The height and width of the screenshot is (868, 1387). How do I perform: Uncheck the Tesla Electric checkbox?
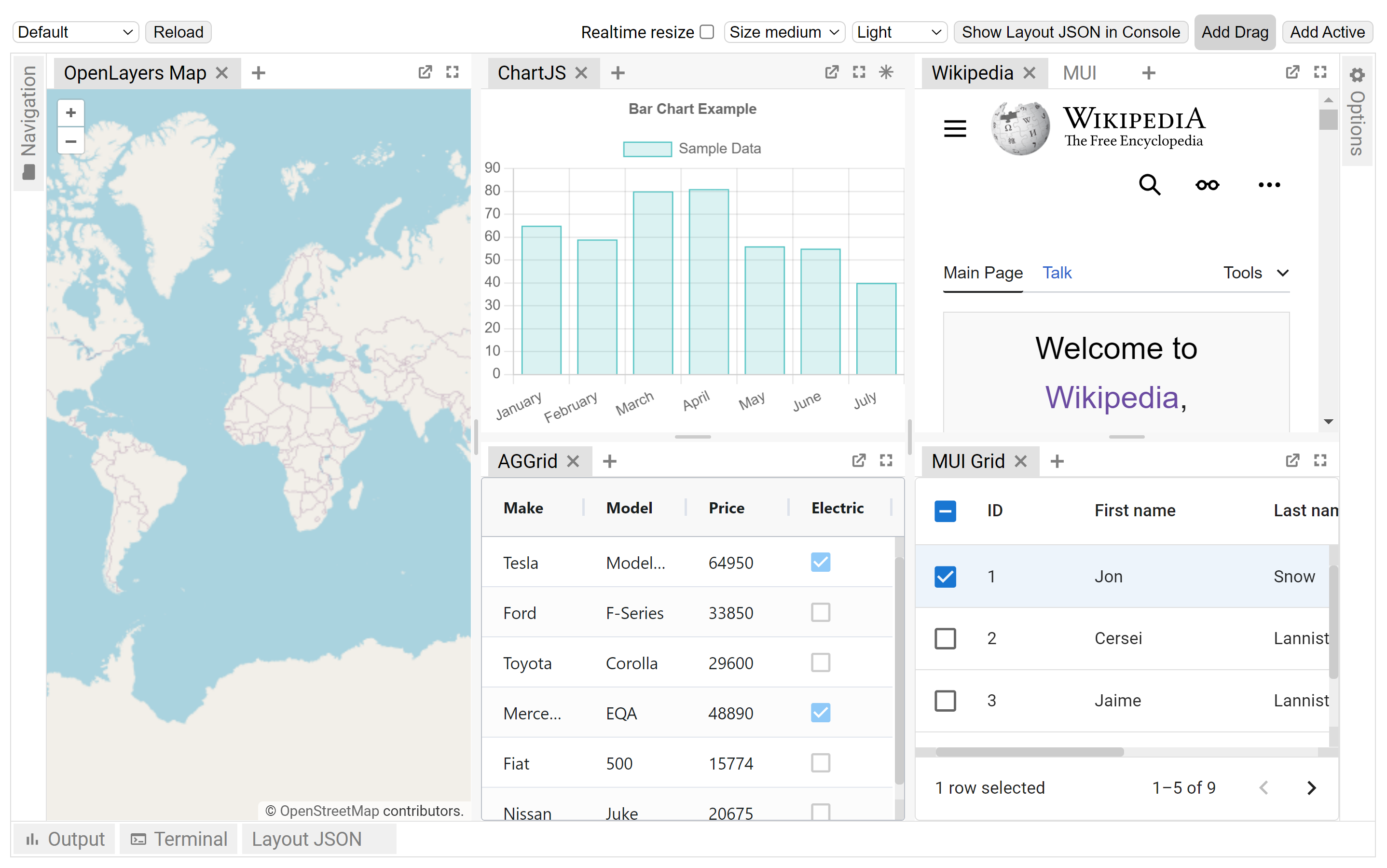(821, 563)
